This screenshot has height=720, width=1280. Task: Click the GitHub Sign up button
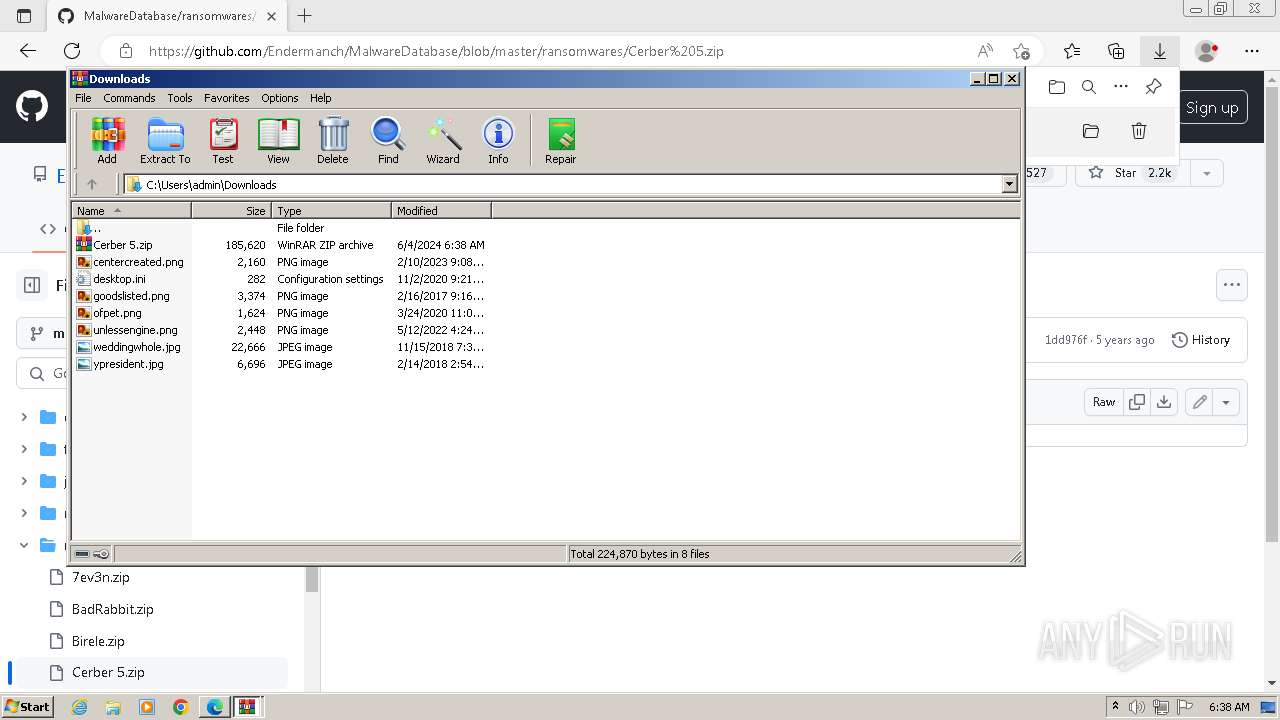[x=1212, y=108]
